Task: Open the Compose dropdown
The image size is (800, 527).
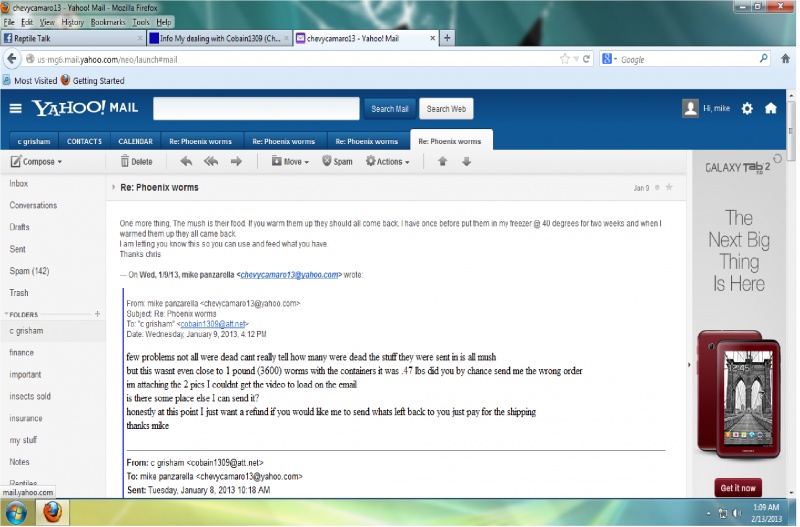Action: pyautogui.click(x=36, y=162)
